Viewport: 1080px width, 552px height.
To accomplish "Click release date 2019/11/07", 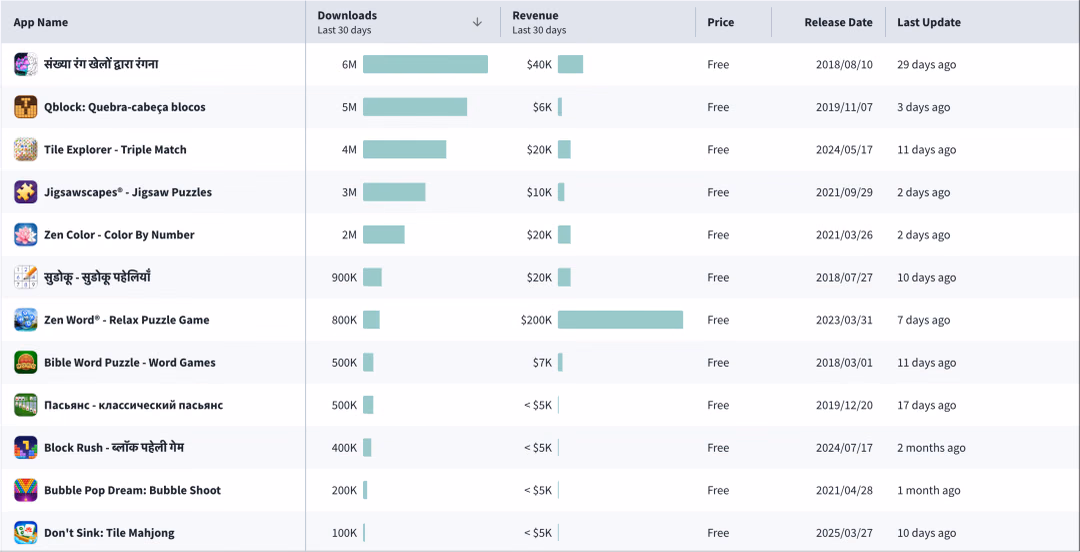I will (x=844, y=107).
